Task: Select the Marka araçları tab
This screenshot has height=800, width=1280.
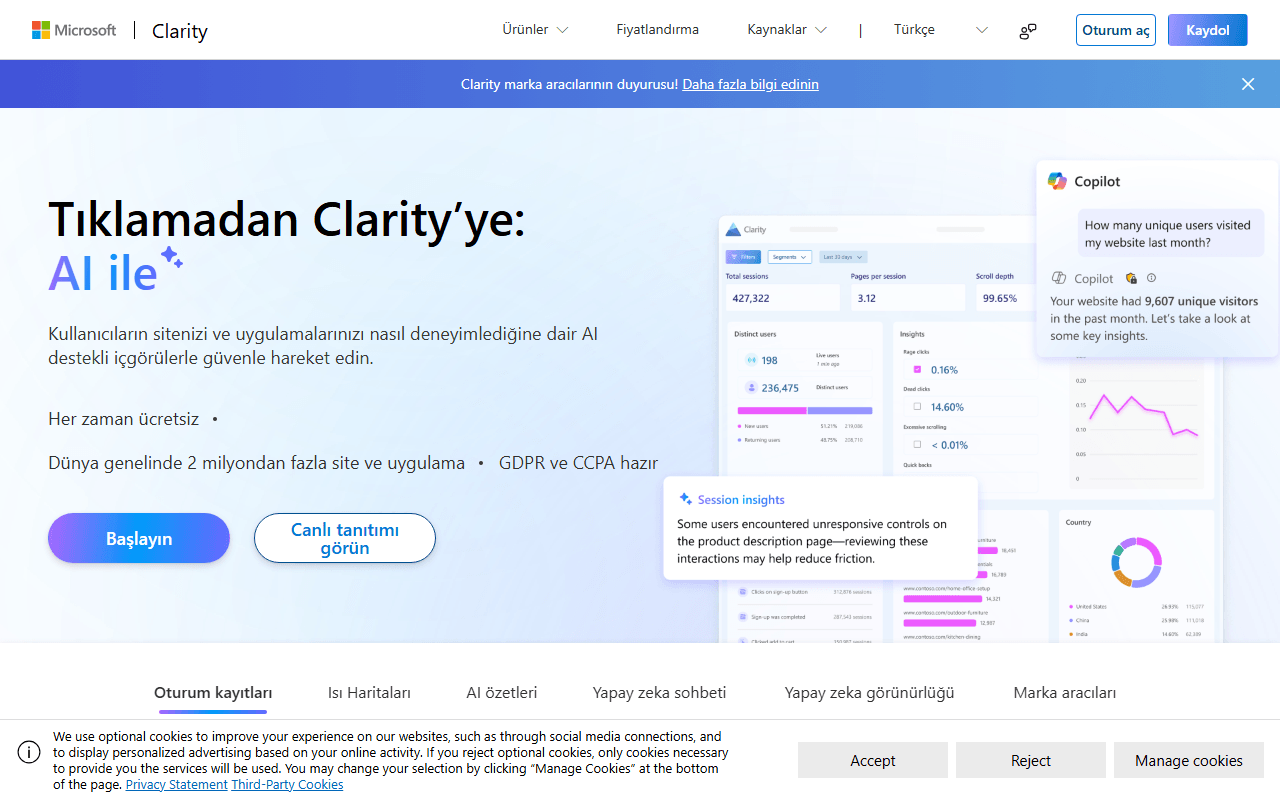Action: (x=1065, y=693)
